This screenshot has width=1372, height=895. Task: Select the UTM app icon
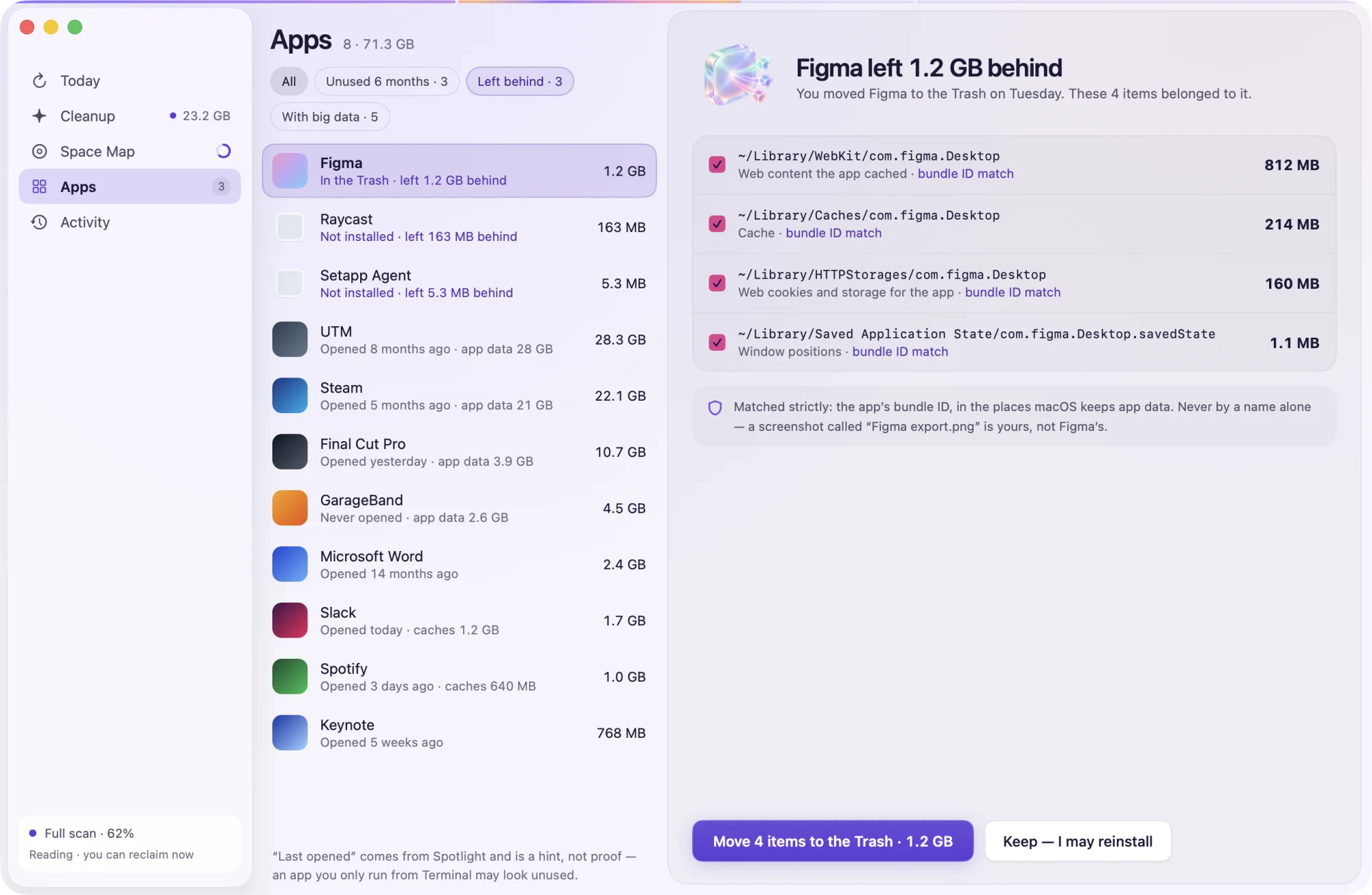pyautogui.click(x=289, y=340)
